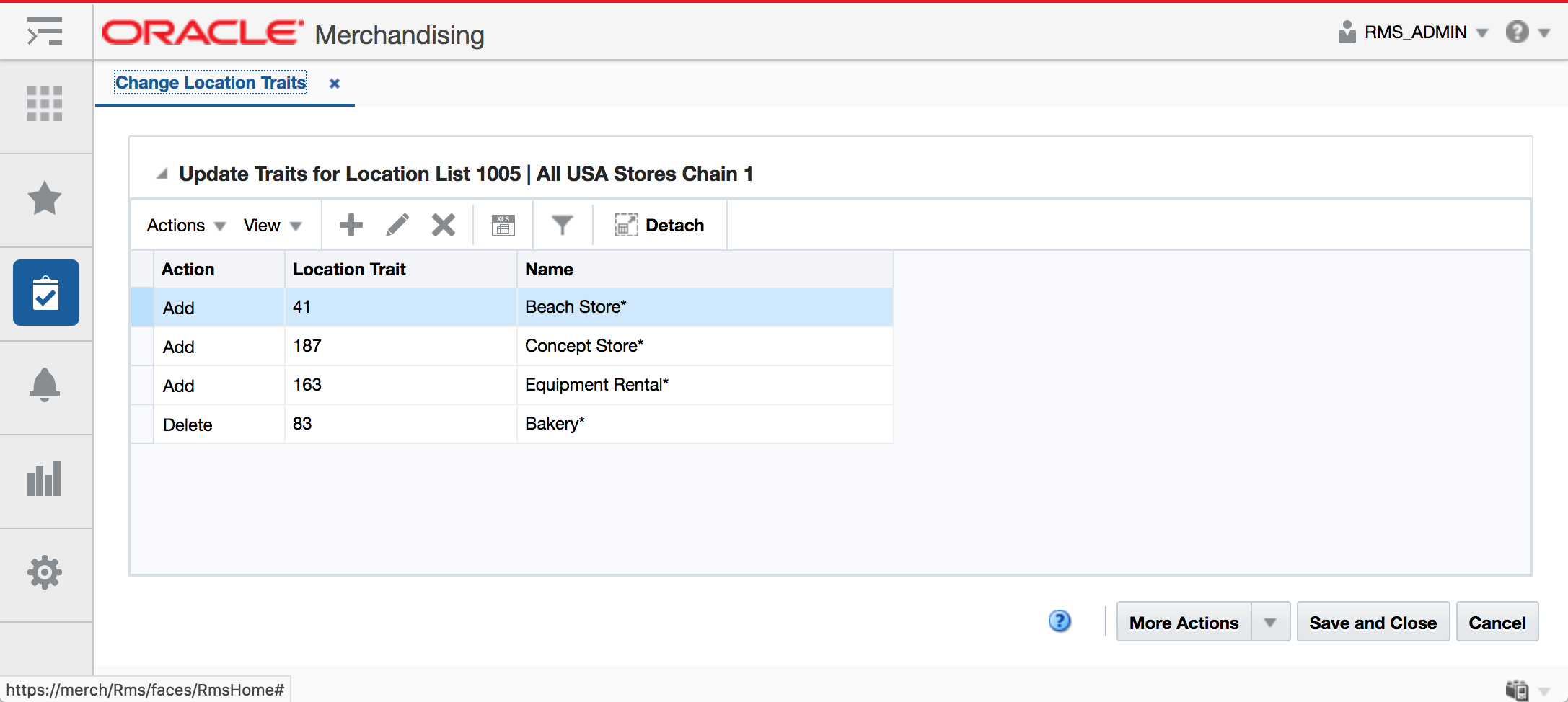Select the Change Location Traits tab
Screen dimensions: 1568x702
coord(210,82)
